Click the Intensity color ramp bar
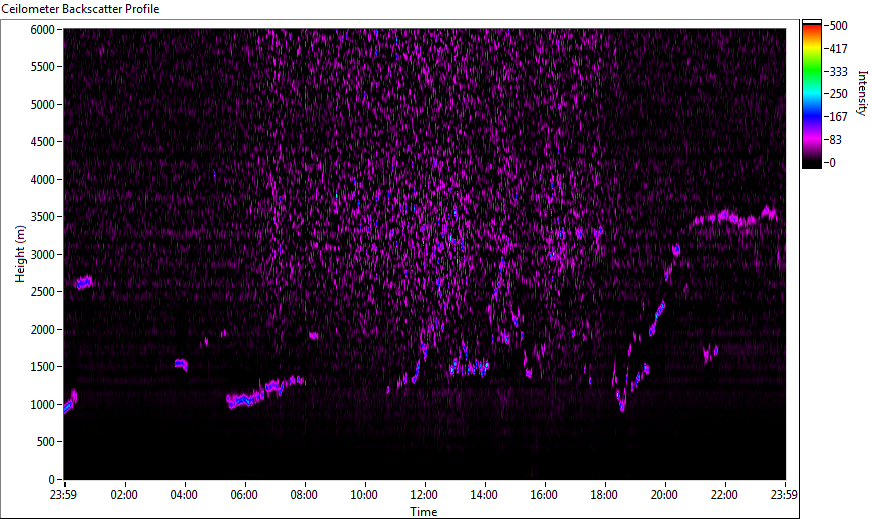Viewport: 872px width, 519px height. click(811, 94)
